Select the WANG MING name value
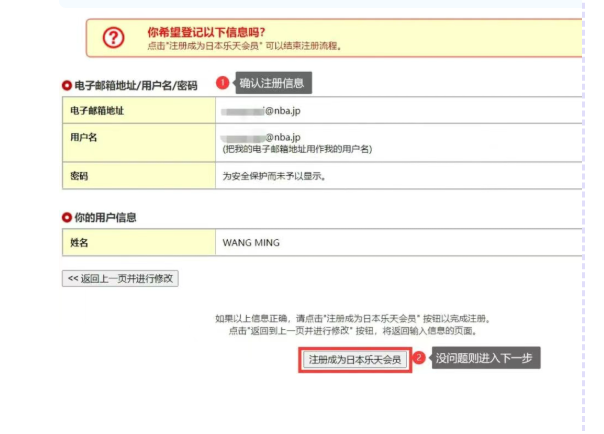604x434 pixels. 251,243
